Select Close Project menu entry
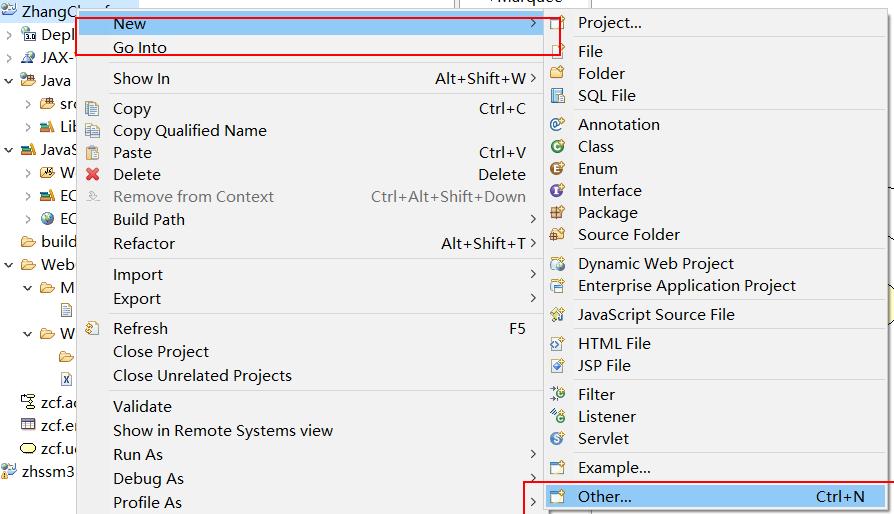The image size is (894, 514). click(161, 352)
